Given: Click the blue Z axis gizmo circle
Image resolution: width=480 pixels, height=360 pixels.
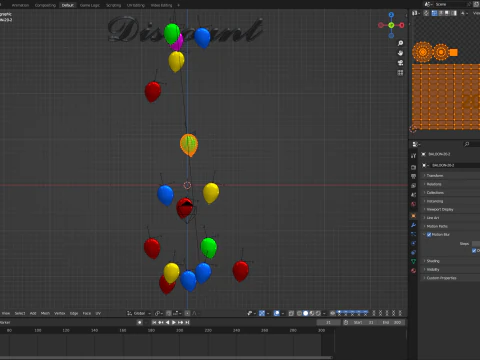Looking at the screenshot, I should [x=391, y=15].
